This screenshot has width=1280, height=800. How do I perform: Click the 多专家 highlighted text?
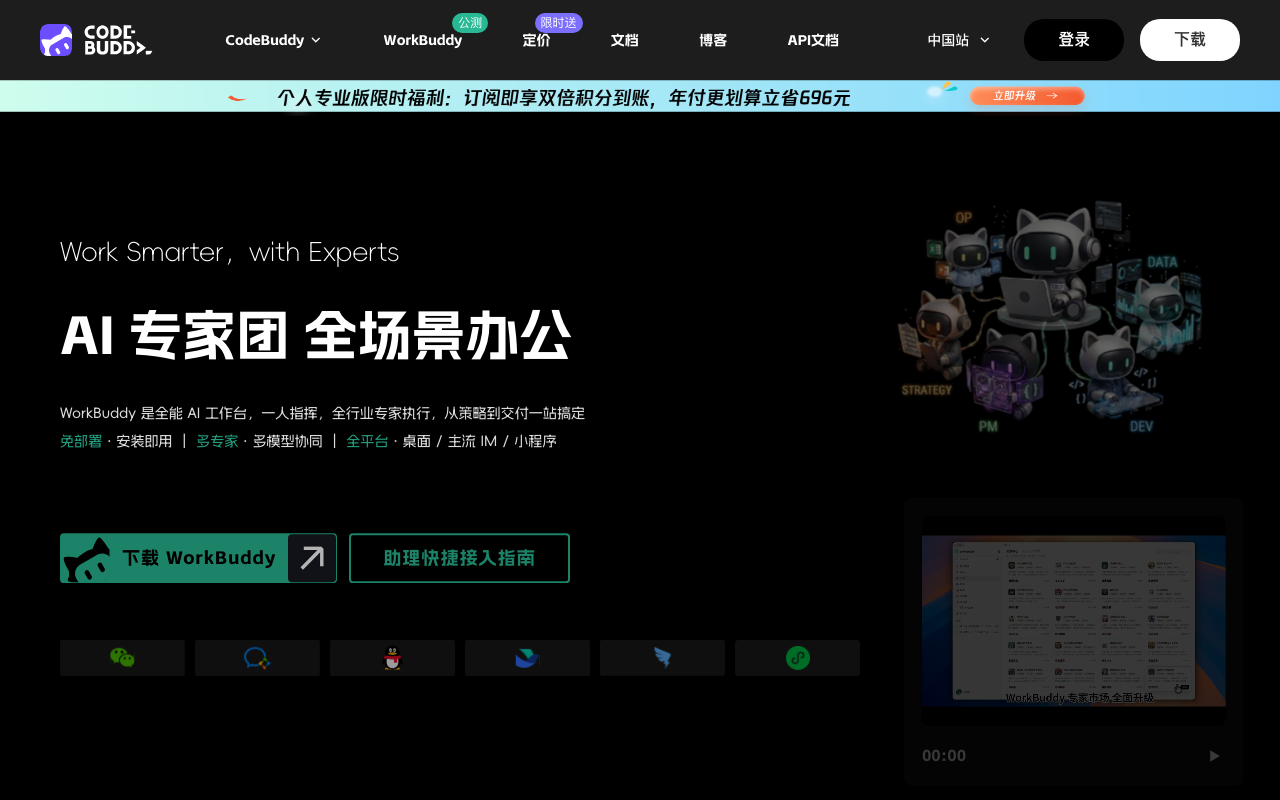pyautogui.click(x=217, y=441)
